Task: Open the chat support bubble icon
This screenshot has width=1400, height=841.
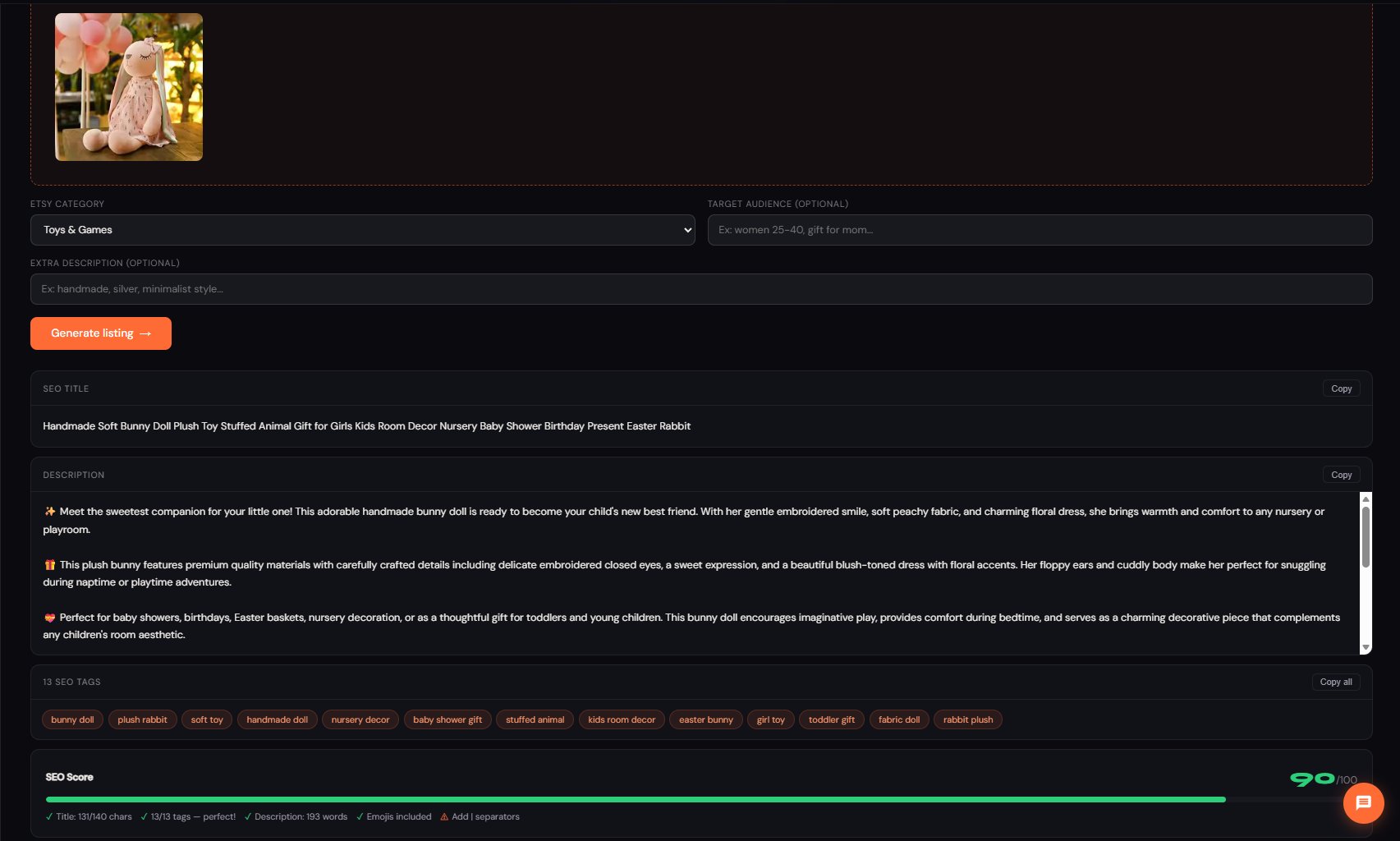Action: [x=1363, y=802]
